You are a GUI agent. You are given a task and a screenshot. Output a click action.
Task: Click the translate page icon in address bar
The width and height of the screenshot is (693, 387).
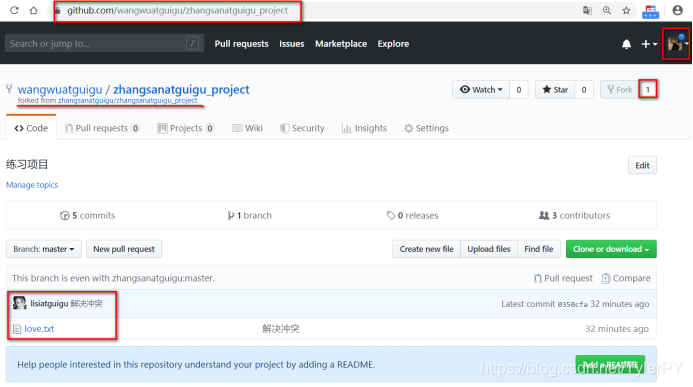(587, 10)
